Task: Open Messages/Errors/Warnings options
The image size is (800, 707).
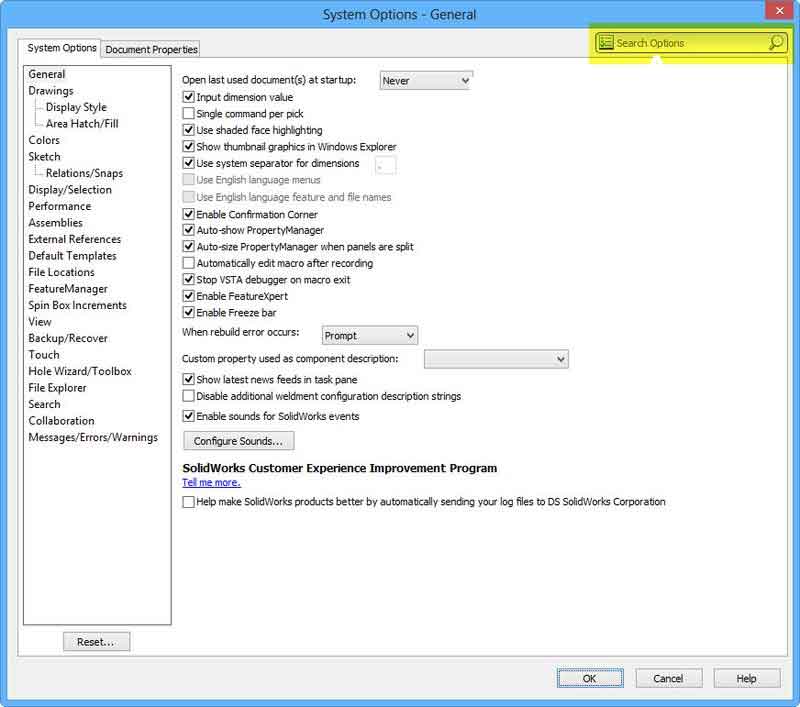Action: (93, 437)
